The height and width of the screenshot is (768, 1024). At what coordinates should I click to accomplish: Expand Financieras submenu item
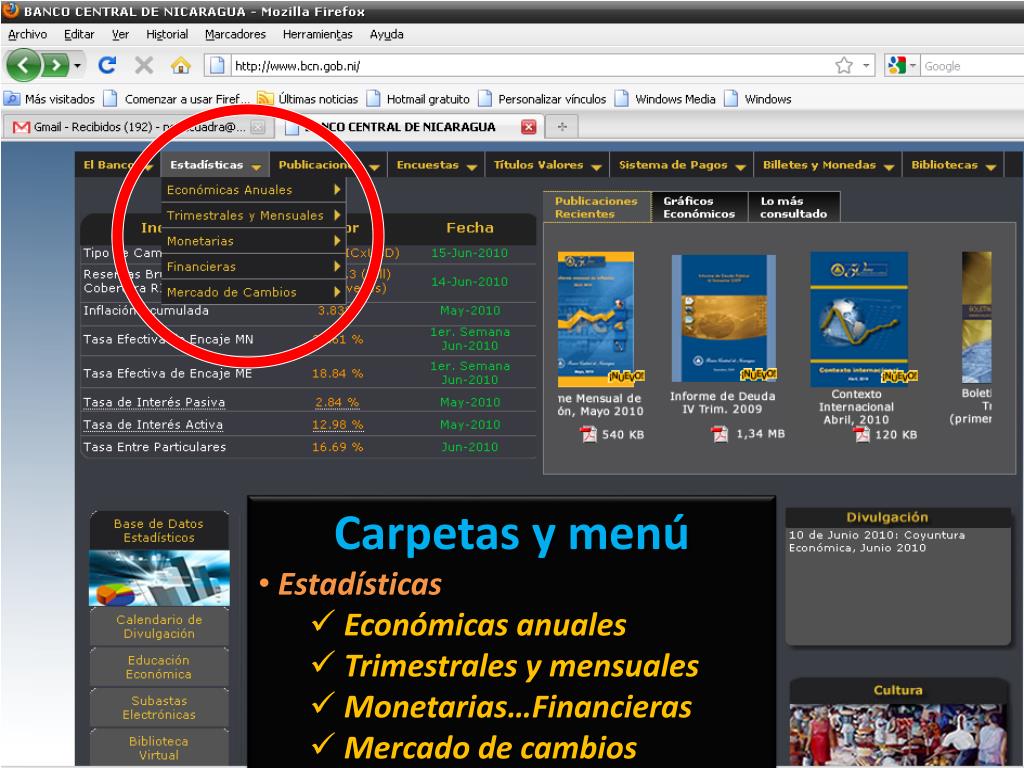(x=253, y=266)
